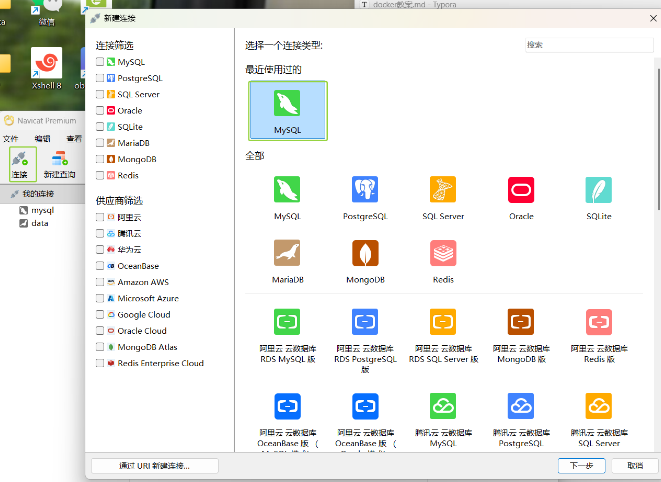The width and height of the screenshot is (661, 482).
Task: Choose SQLite connection type icon
Action: pos(599,189)
